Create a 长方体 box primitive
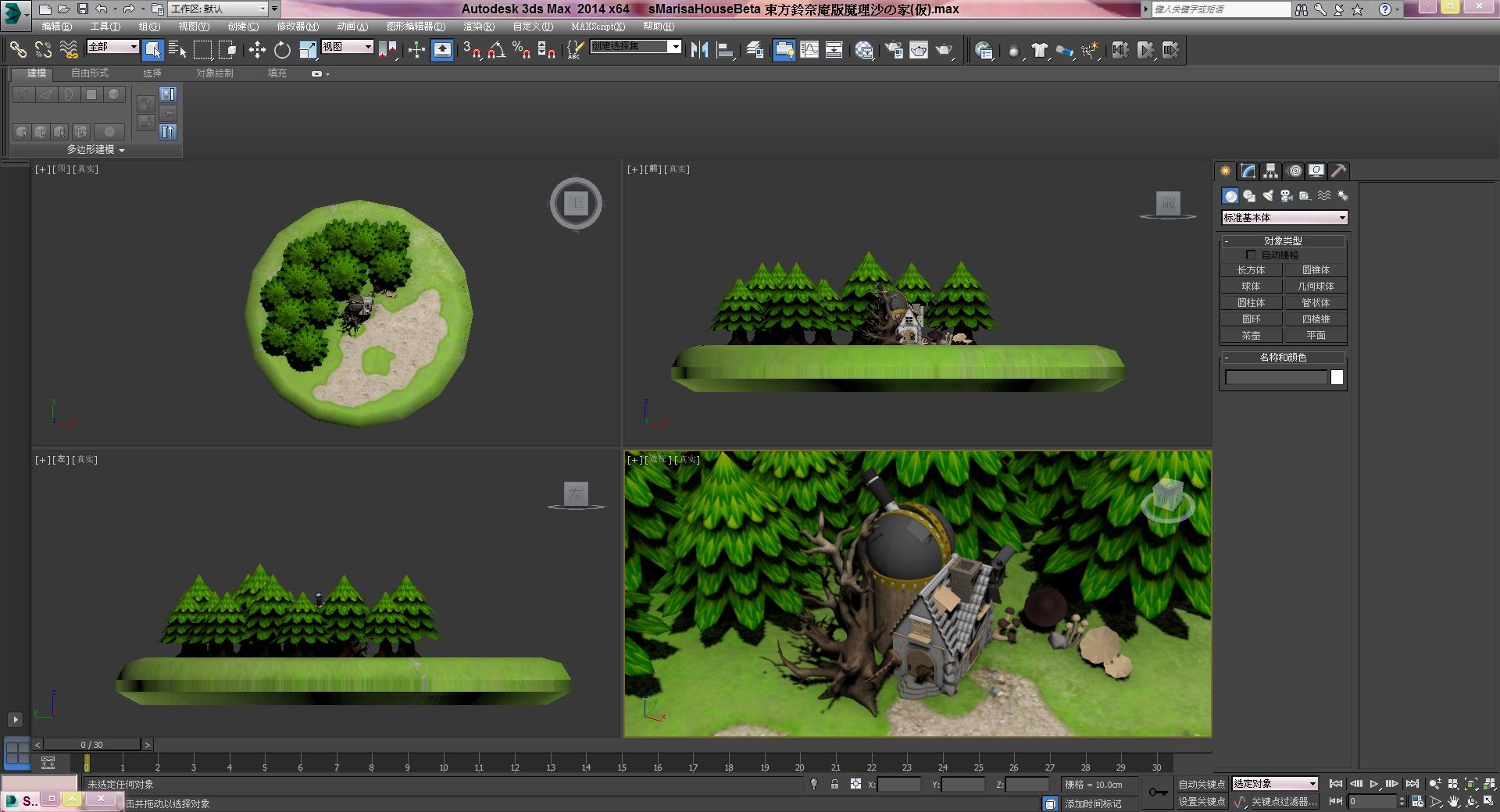Image resolution: width=1500 pixels, height=812 pixels. pos(1251,270)
